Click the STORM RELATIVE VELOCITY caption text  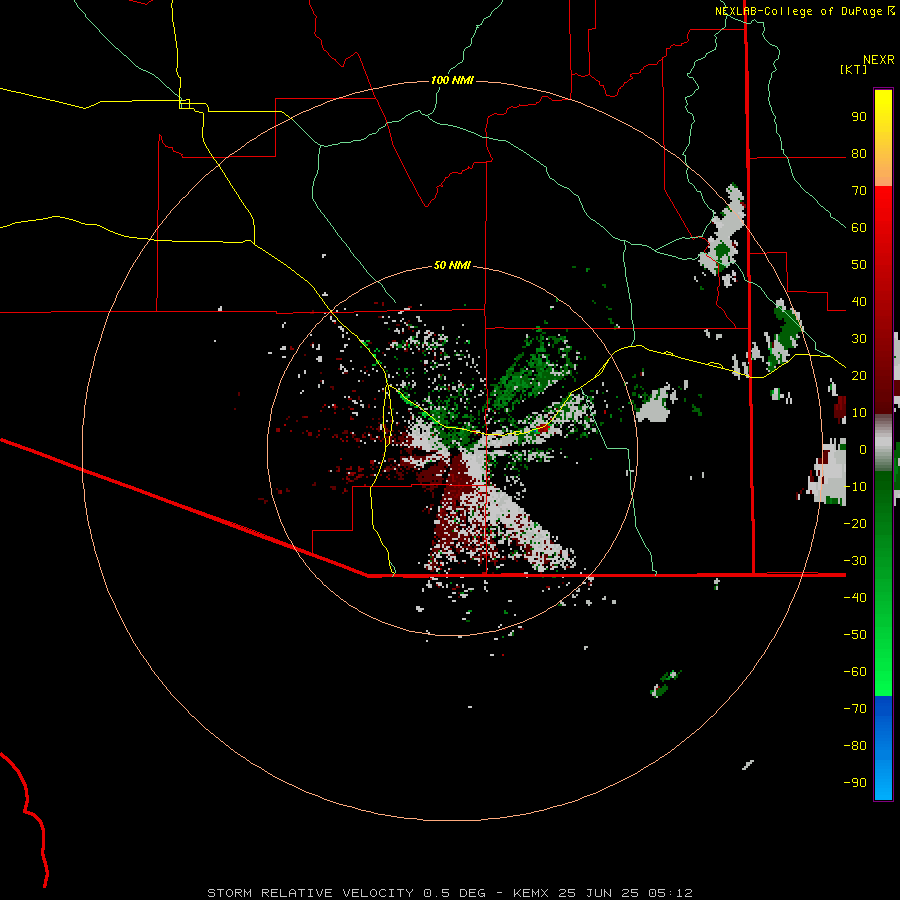[x=310, y=893]
